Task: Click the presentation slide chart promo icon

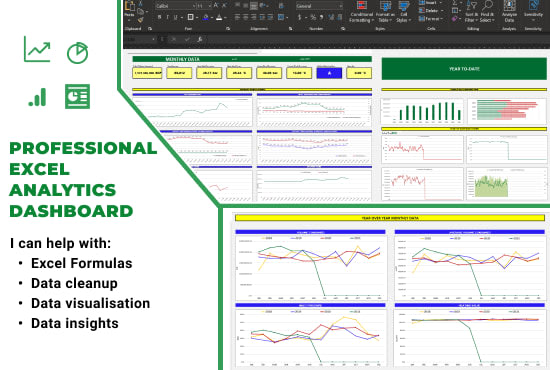Action: (x=78, y=96)
